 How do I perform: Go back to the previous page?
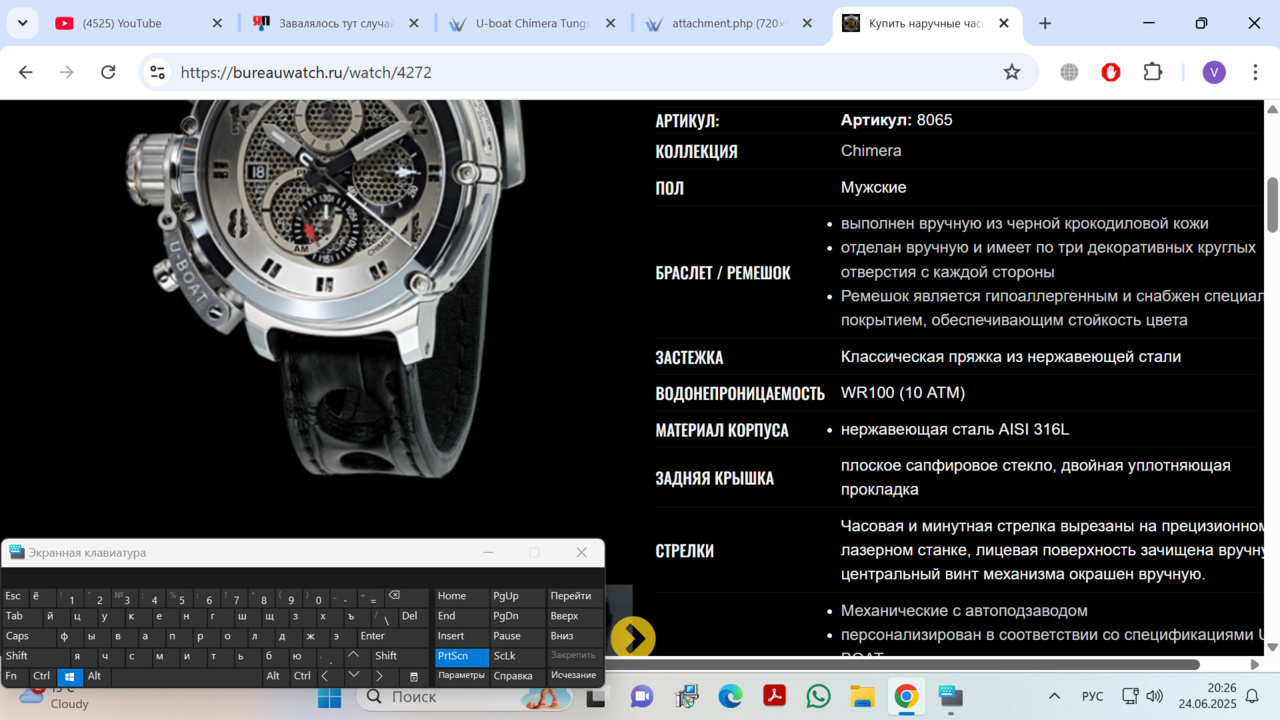click(x=26, y=72)
